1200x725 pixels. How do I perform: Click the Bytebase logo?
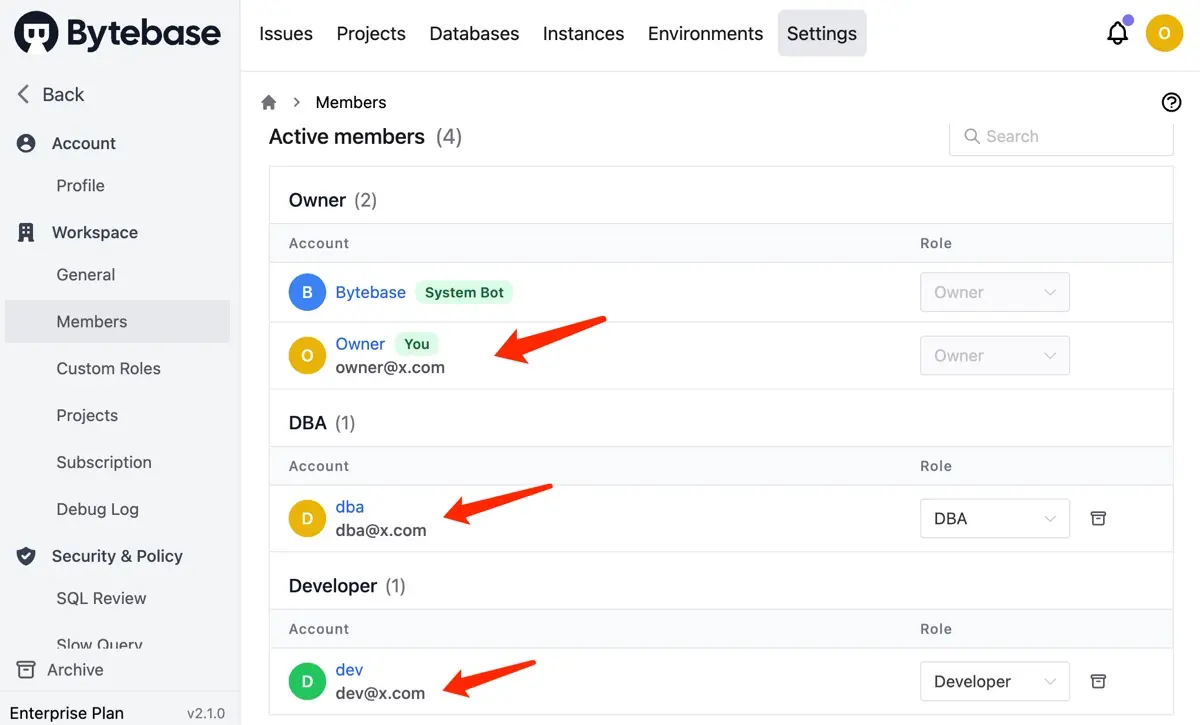[117, 33]
